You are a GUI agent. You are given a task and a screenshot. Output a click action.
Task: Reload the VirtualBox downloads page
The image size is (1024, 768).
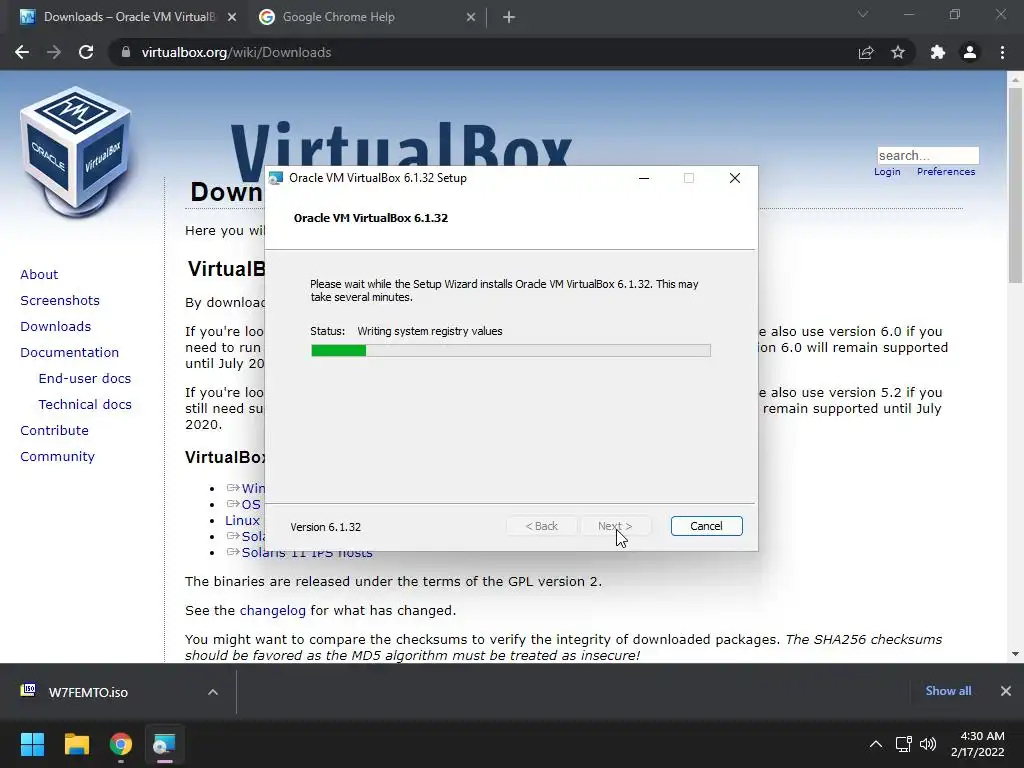[x=86, y=52]
